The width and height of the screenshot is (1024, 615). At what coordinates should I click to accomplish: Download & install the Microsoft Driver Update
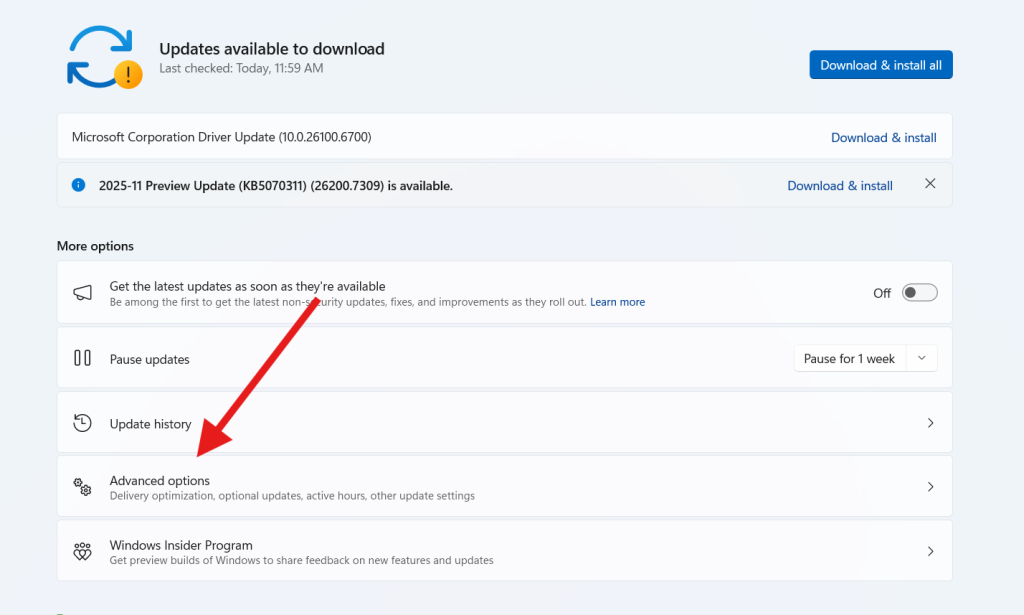(x=883, y=137)
